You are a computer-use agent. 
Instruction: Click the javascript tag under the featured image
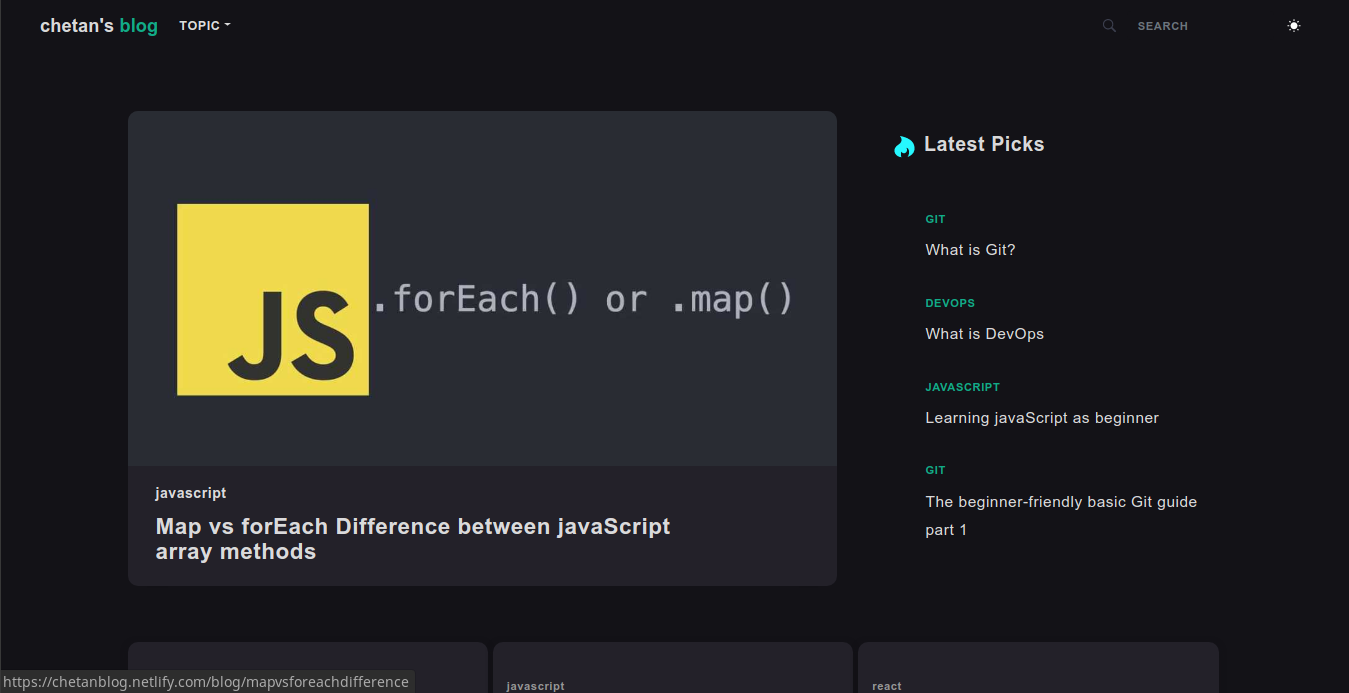tap(190, 492)
